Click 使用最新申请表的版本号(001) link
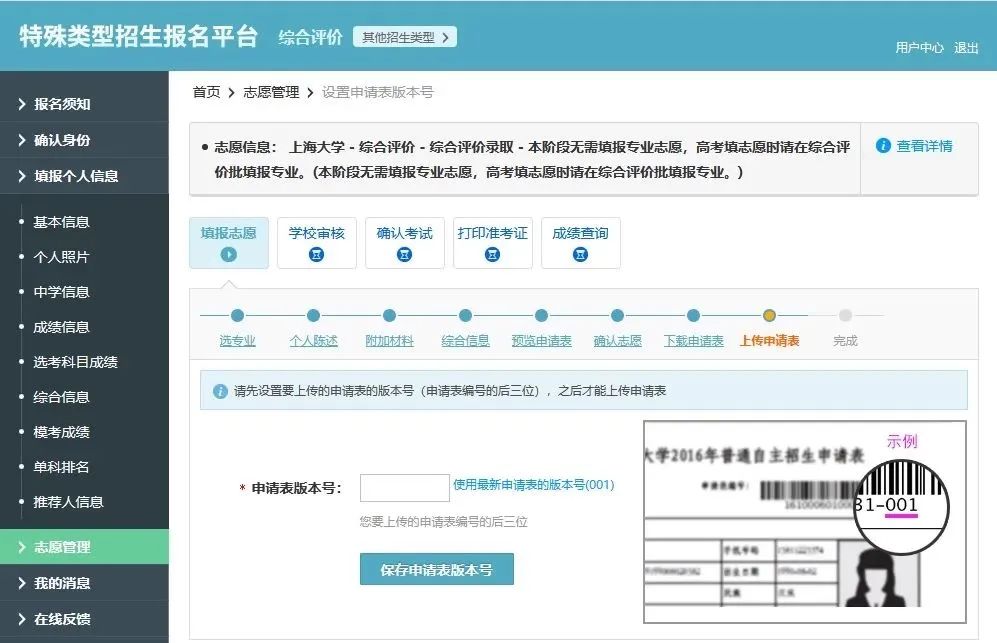The height and width of the screenshot is (643, 997). tap(533, 485)
